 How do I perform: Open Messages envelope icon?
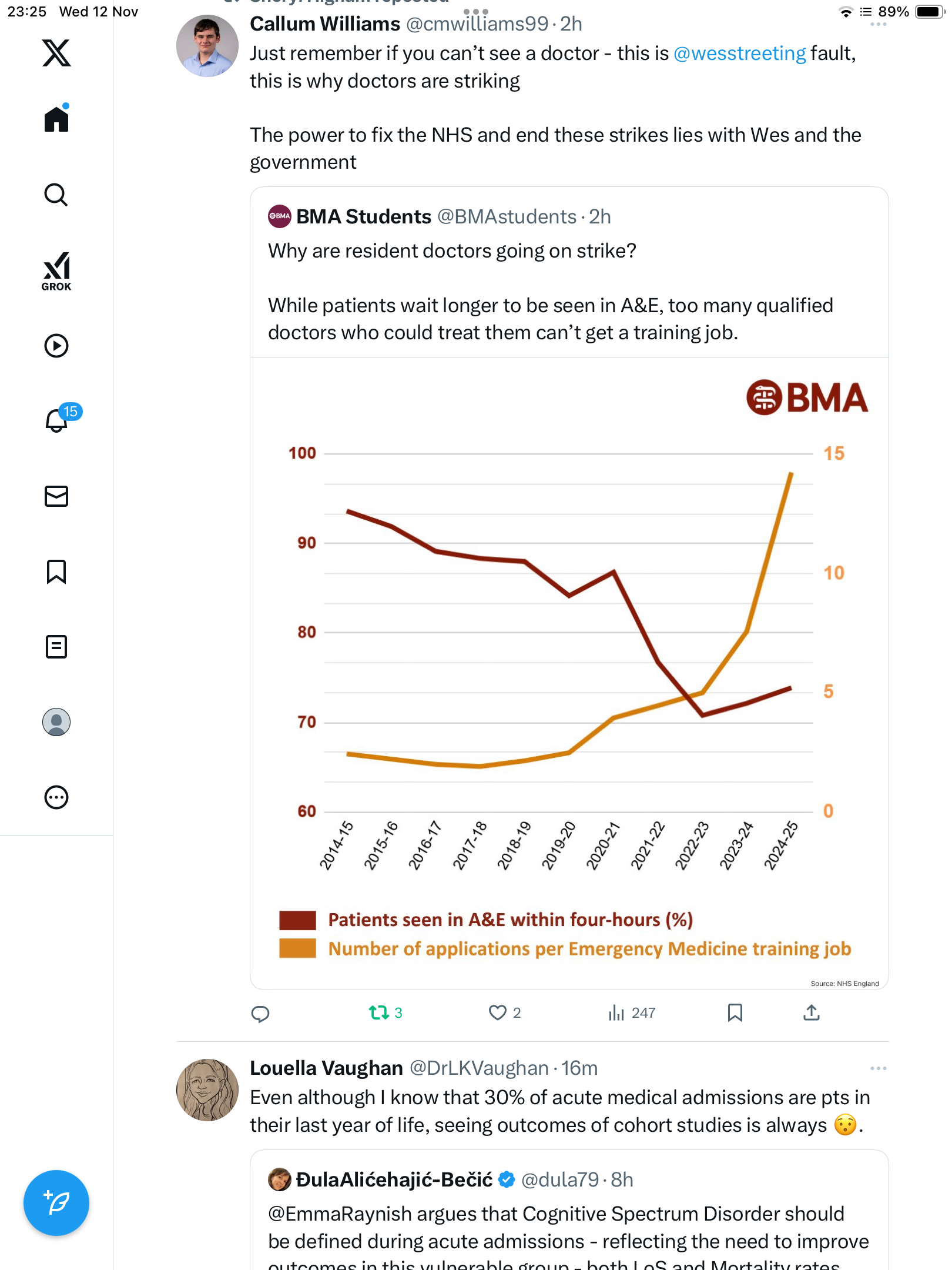pyautogui.click(x=56, y=496)
